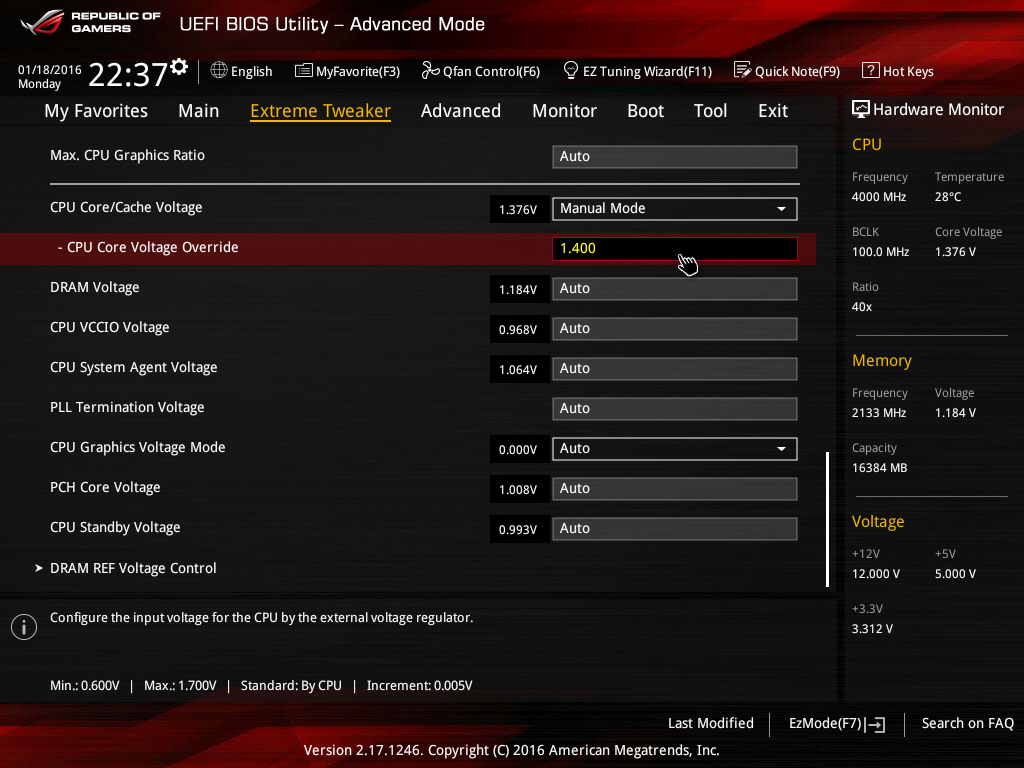Click PLL Termination Voltage Auto field
Viewport: 1024px width, 768px height.
pyautogui.click(x=675, y=409)
